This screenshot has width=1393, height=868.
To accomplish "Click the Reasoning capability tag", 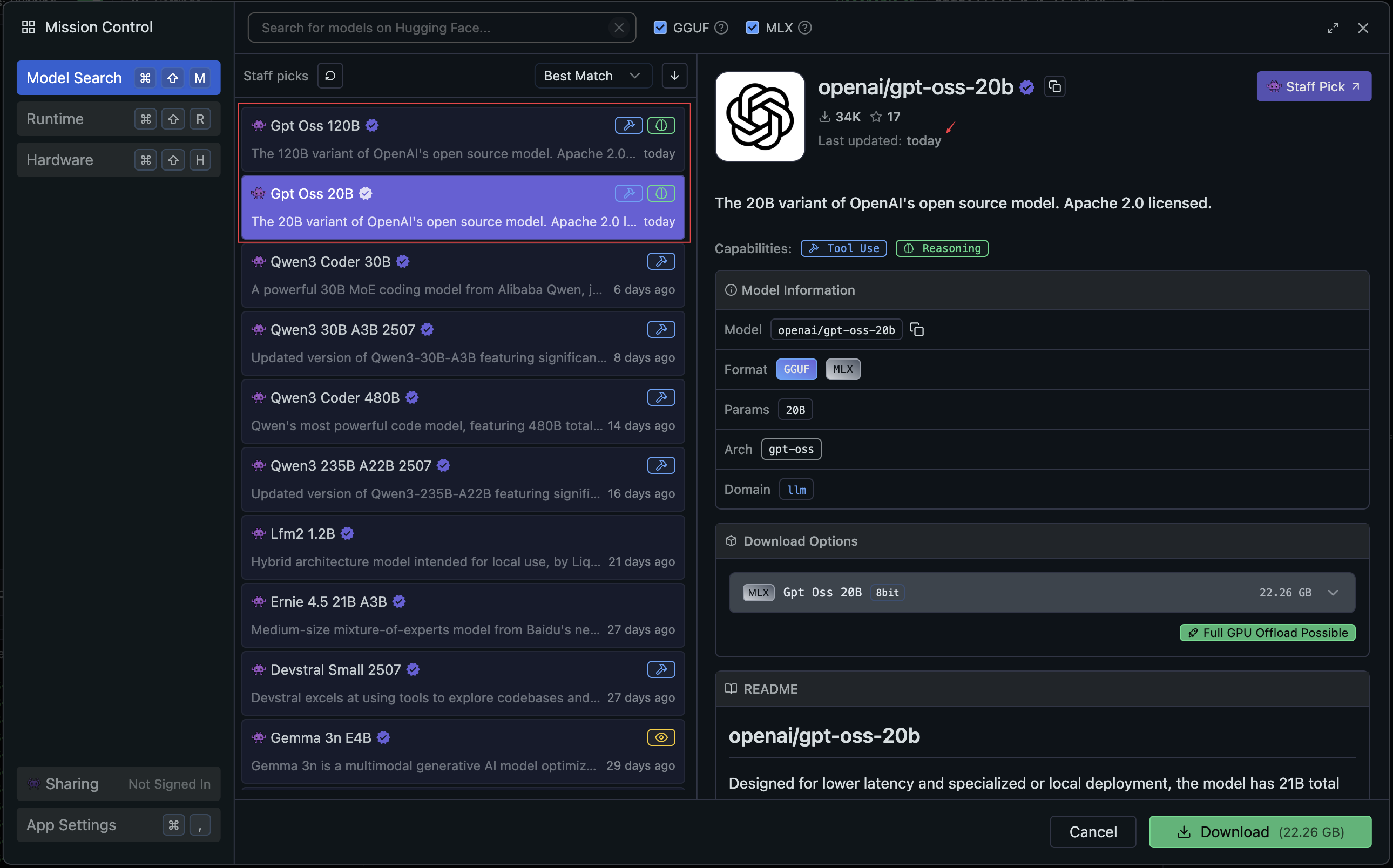I will coord(942,248).
